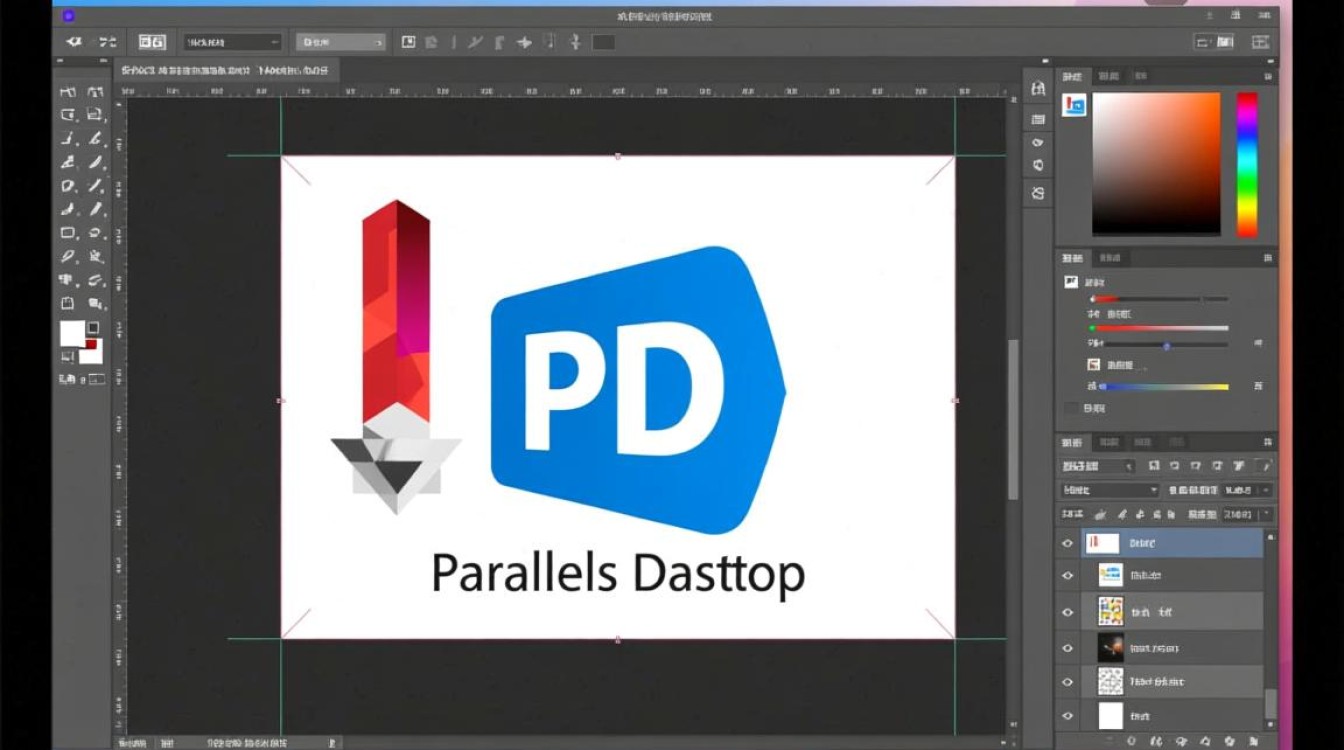This screenshot has width=1344, height=750.
Task: Hide the topmost selected layer with its eye icon
Action: click(1066, 541)
